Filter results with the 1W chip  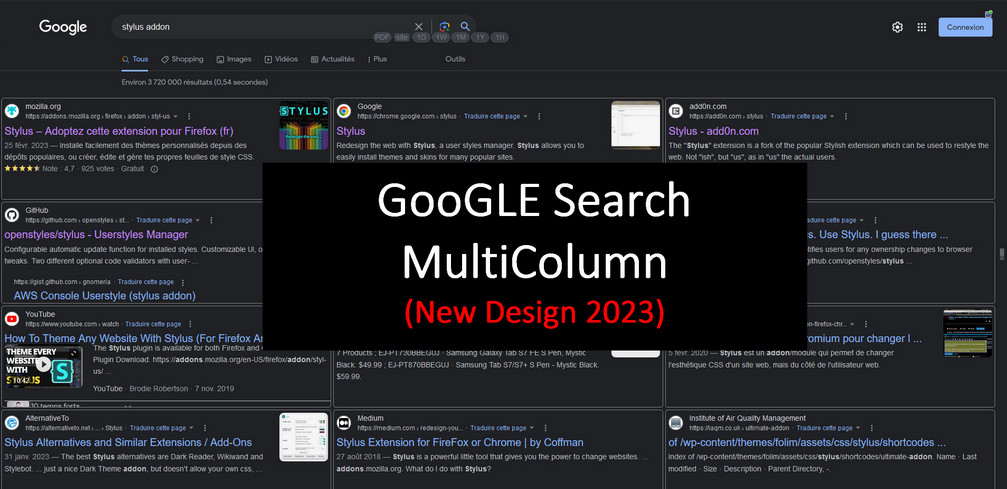click(441, 37)
